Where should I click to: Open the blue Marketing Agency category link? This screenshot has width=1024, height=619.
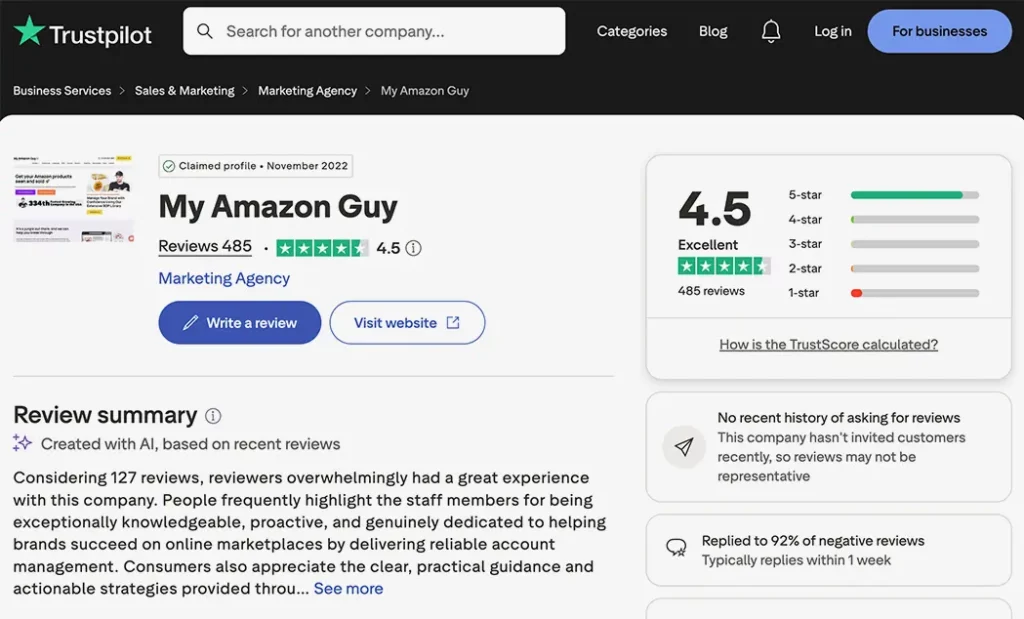pyautogui.click(x=224, y=278)
